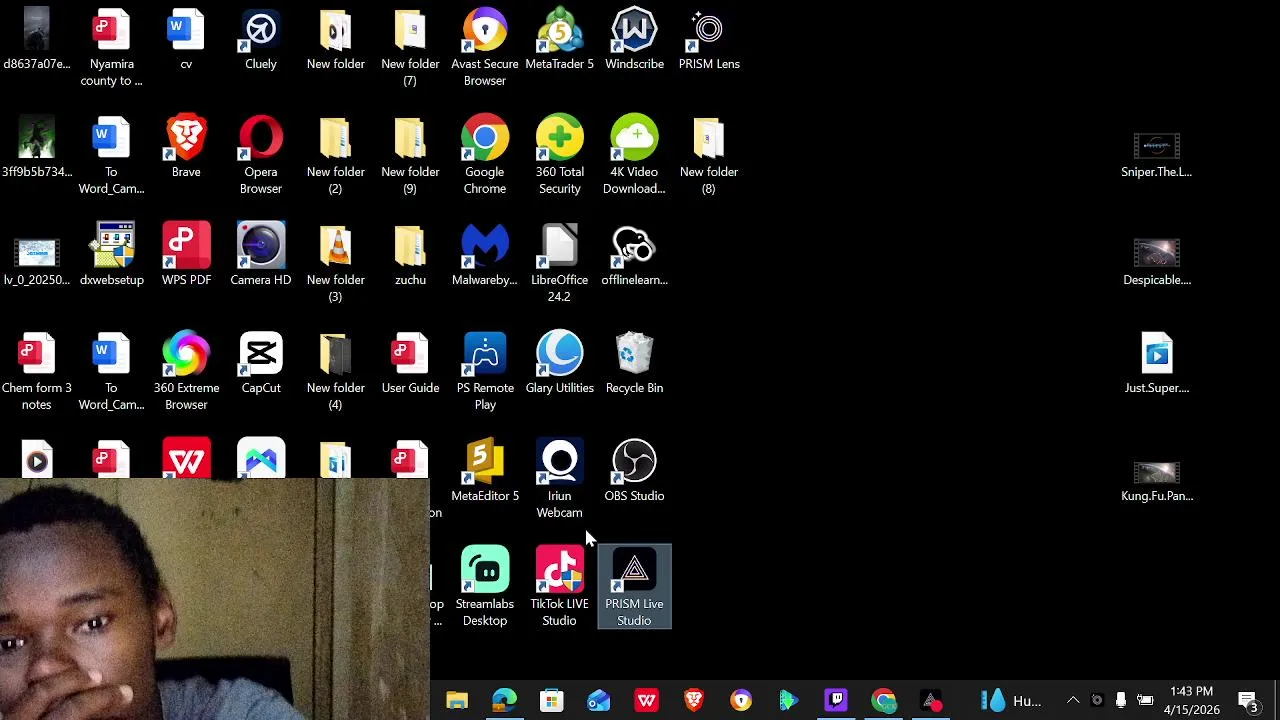Viewport: 1280px width, 720px height.
Task: Select the Brave desktop shortcut
Action: 186,148
